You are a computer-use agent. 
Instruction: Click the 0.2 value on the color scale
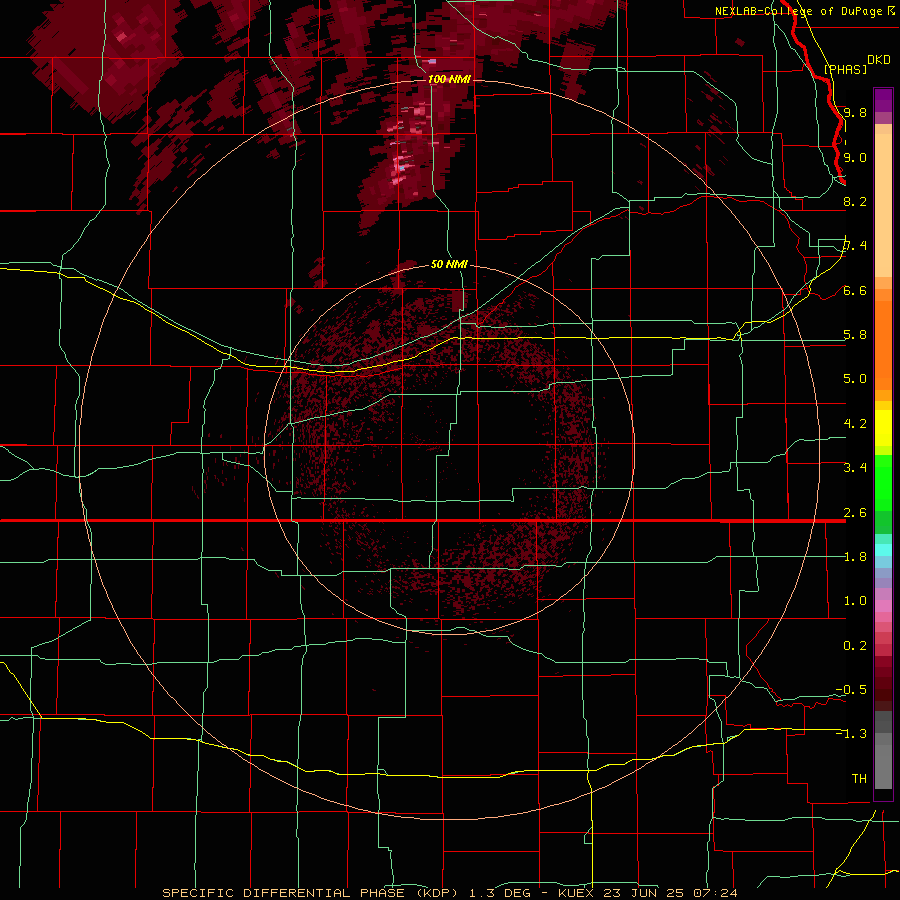point(855,646)
